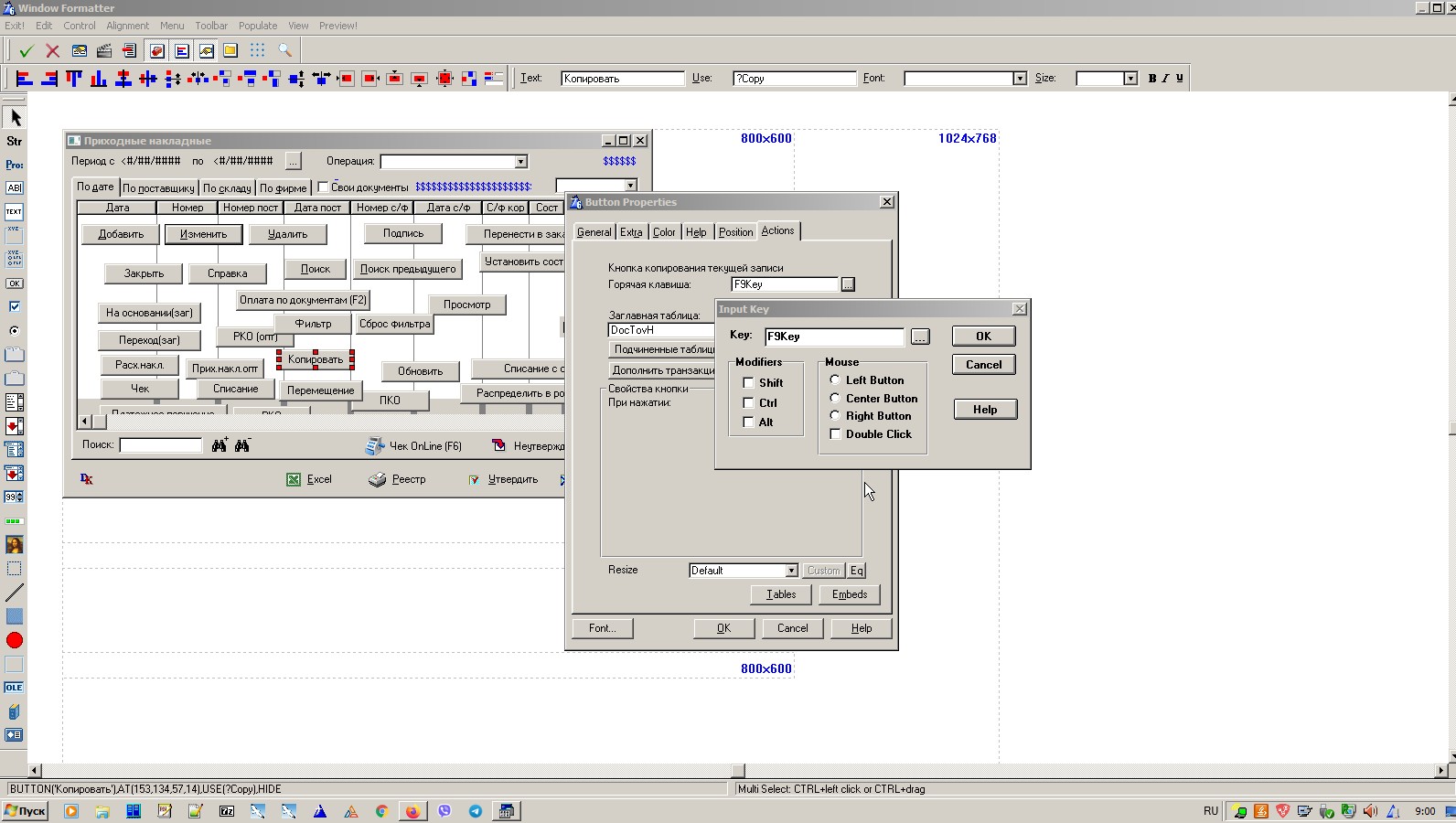Open the Операция combo box
1456x823 pixels.
[x=520, y=162]
